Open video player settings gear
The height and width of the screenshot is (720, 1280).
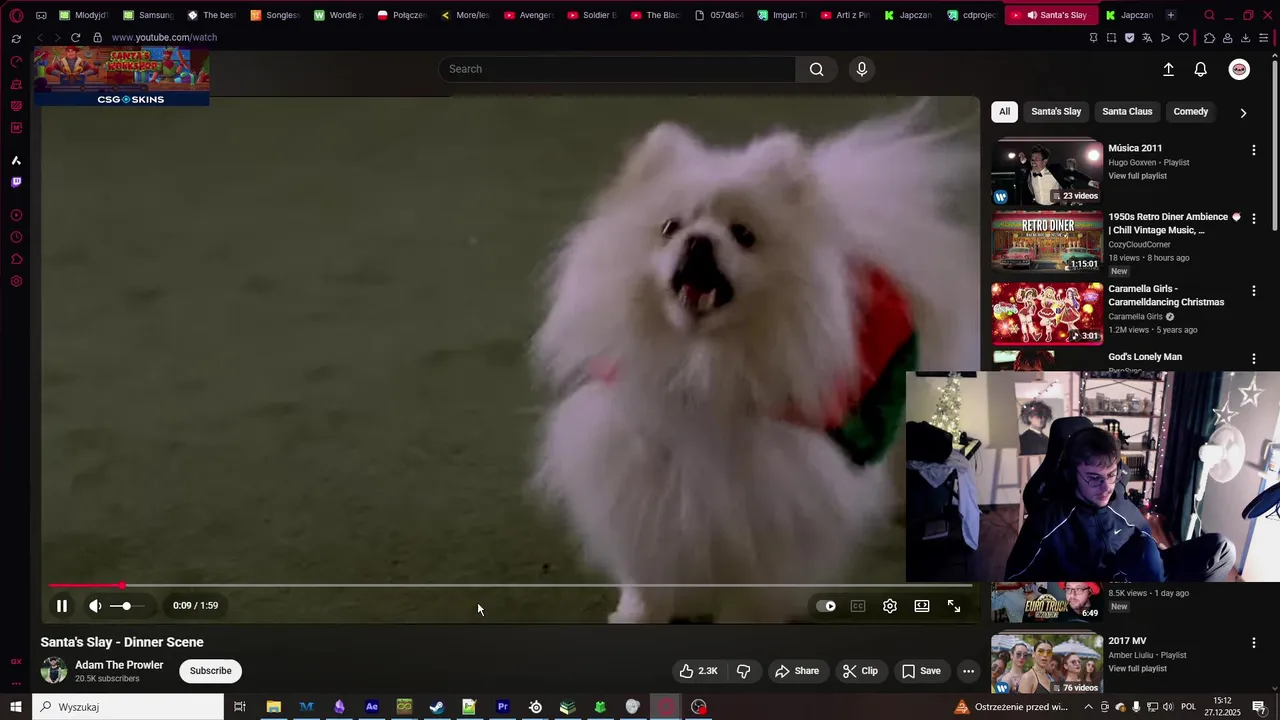pyautogui.click(x=890, y=606)
